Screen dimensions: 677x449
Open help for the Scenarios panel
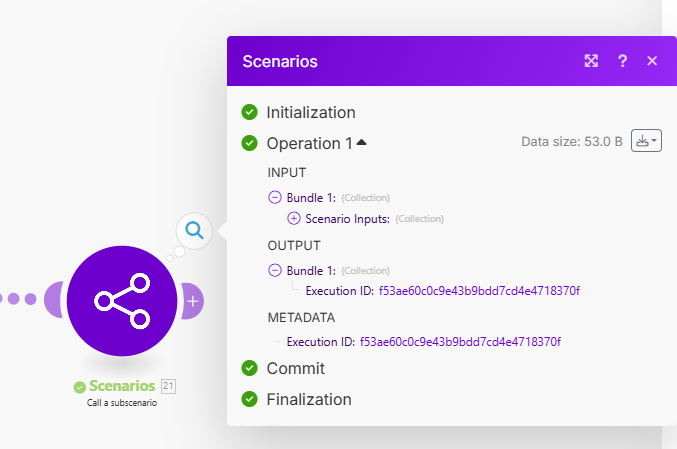[622, 61]
